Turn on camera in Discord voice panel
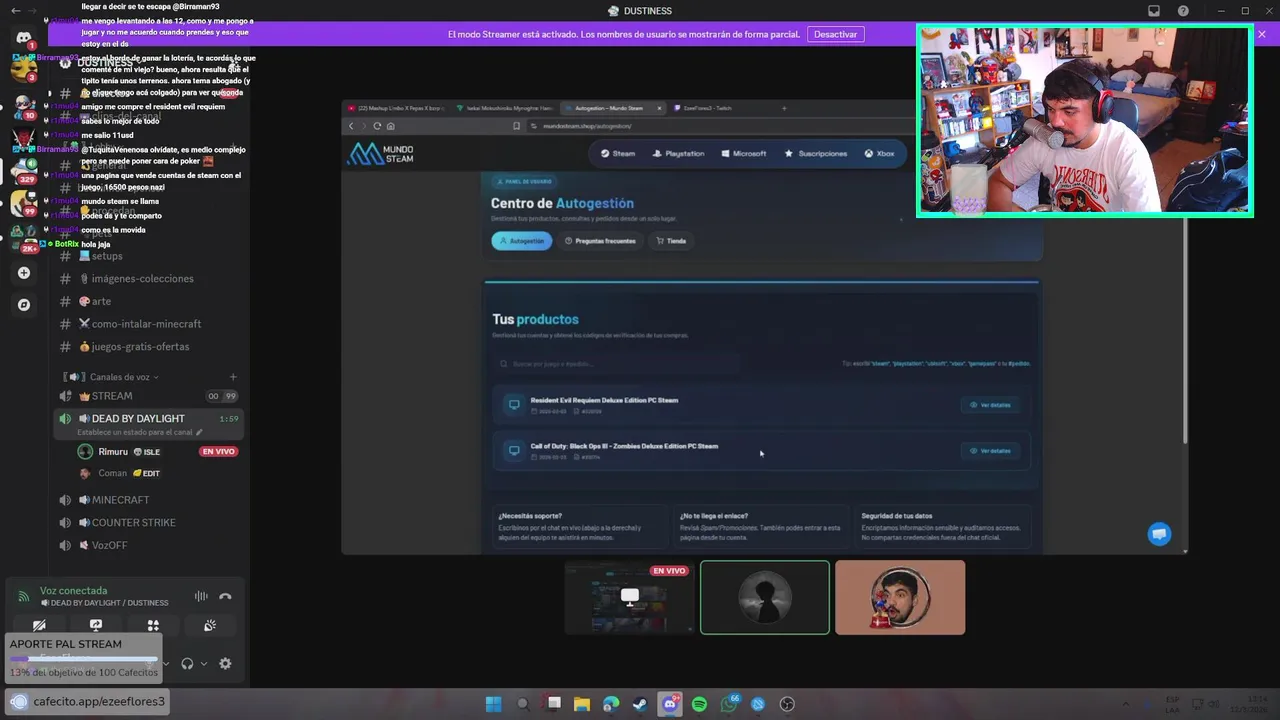This screenshot has width=1280, height=720. pos(39,625)
